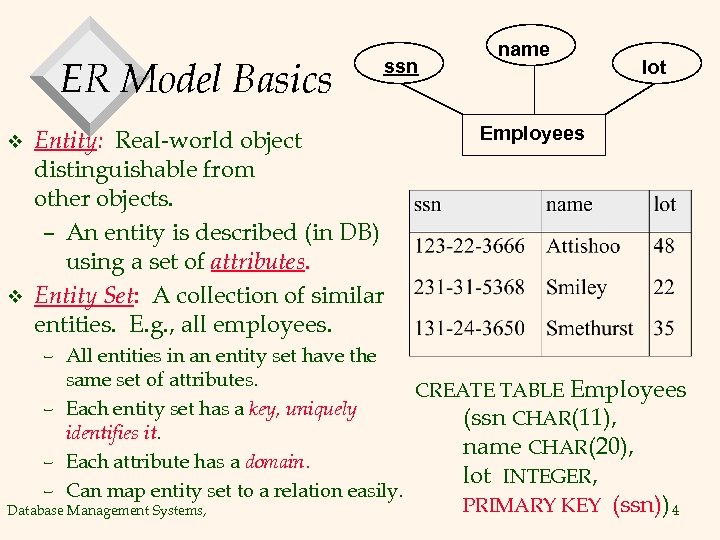
Task: Click the 'Database Management Systems,' footer
Action: pyautogui.click(x=107, y=511)
